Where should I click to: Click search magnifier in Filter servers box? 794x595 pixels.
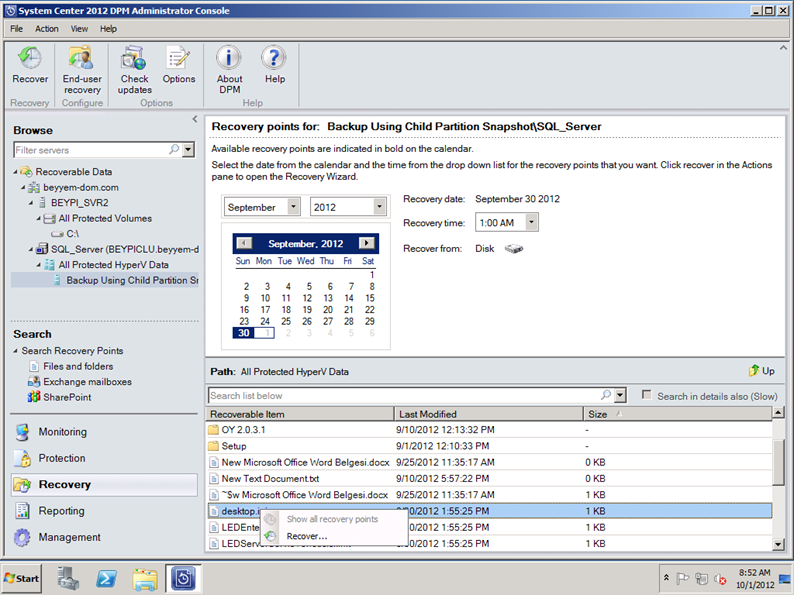(174, 149)
